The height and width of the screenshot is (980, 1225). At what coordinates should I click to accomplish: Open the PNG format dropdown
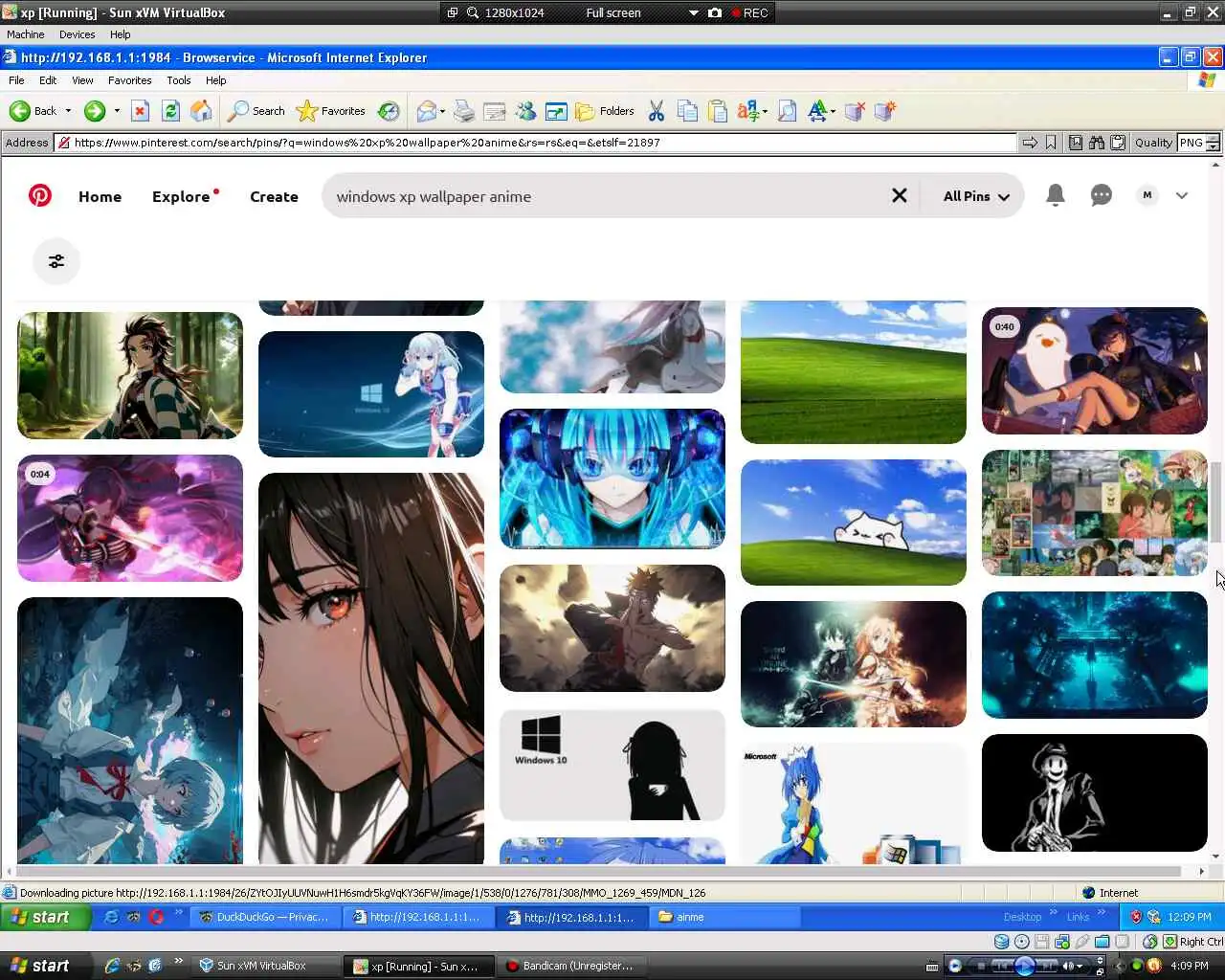[x=1199, y=143]
